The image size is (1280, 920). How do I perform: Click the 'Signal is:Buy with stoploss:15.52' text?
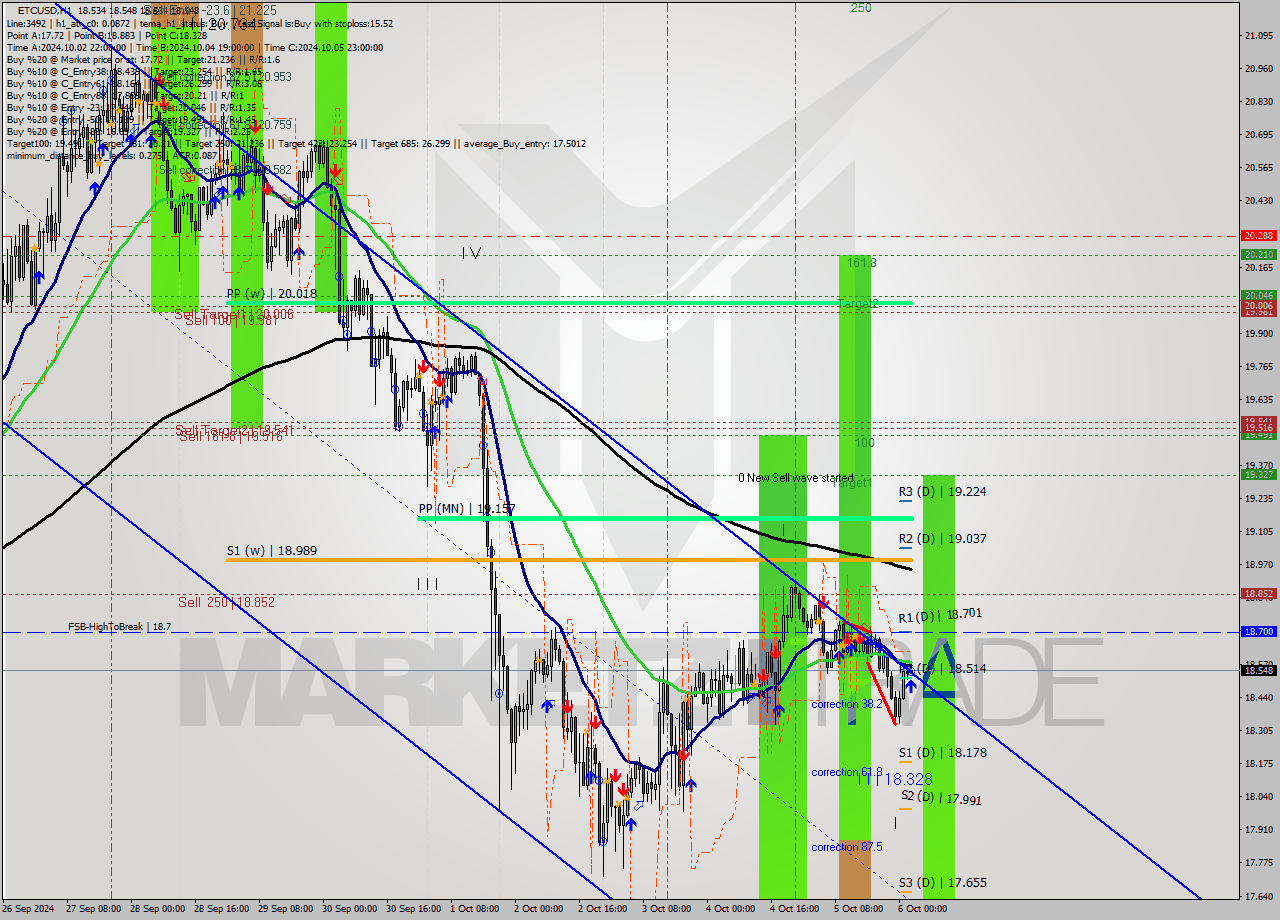coord(324,23)
